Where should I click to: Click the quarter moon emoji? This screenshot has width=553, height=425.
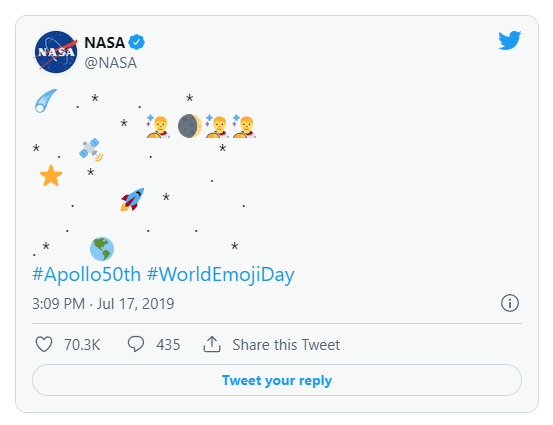pyautogui.click(x=190, y=126)
